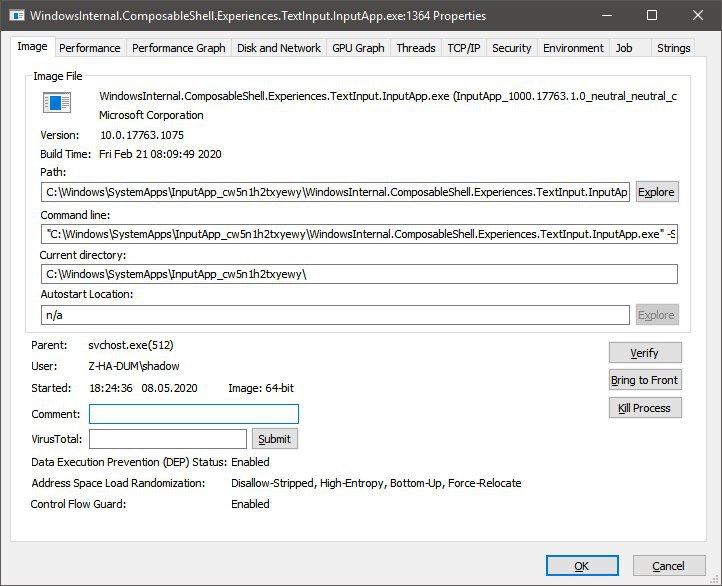Show the Threads tab
Image resolution: width=722 pixels, height=586 pixels.
coord(416,48)
